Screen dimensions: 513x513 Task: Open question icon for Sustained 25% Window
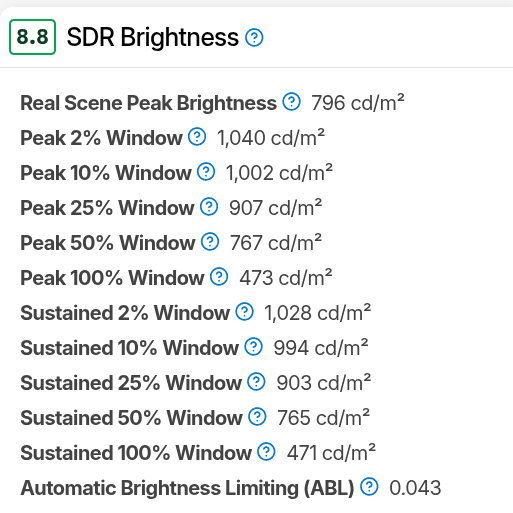click(256, 382)
